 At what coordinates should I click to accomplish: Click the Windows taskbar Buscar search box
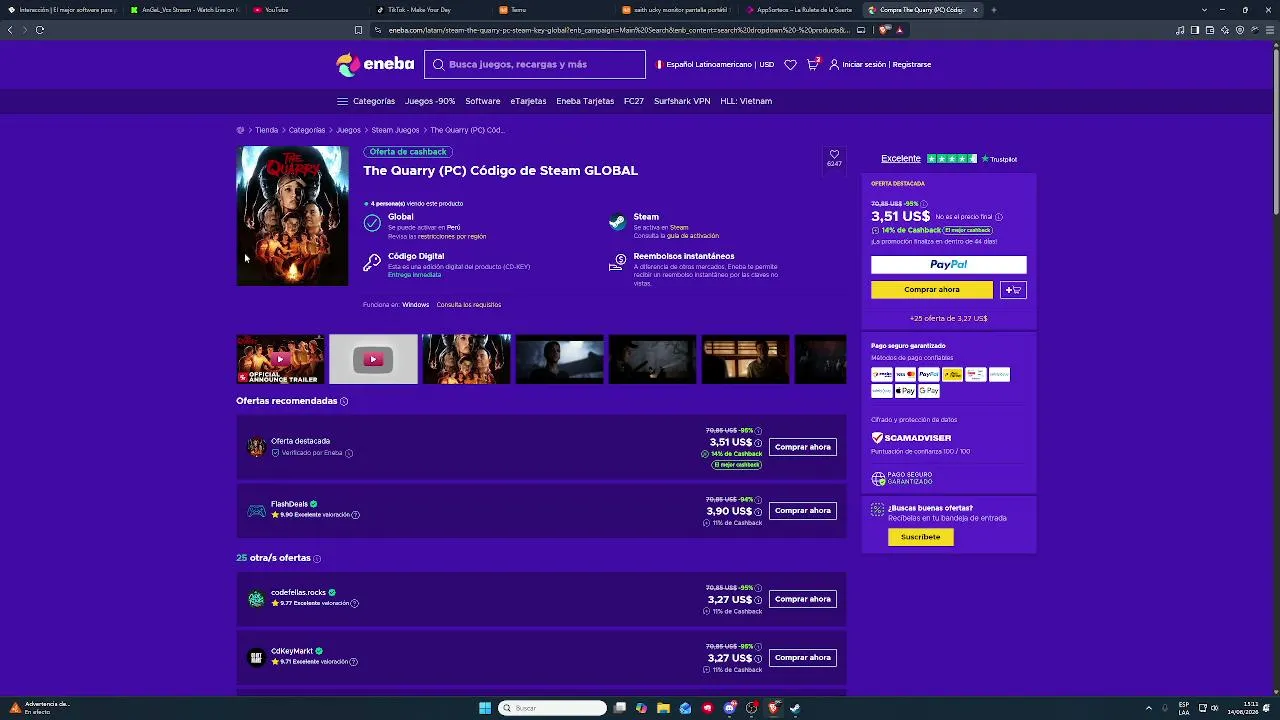click(552, 708)
